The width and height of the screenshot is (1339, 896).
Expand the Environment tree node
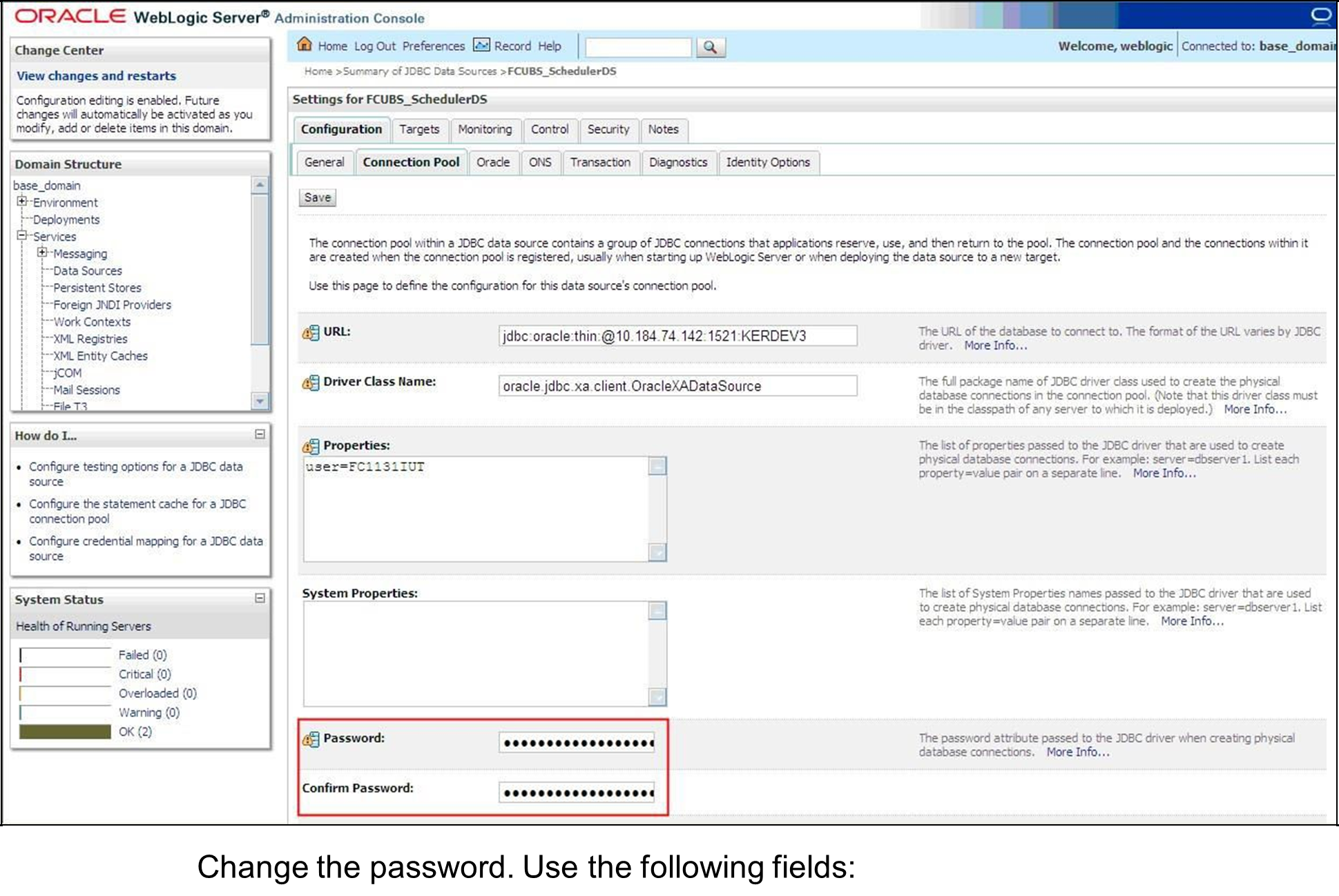coord(22,202)
